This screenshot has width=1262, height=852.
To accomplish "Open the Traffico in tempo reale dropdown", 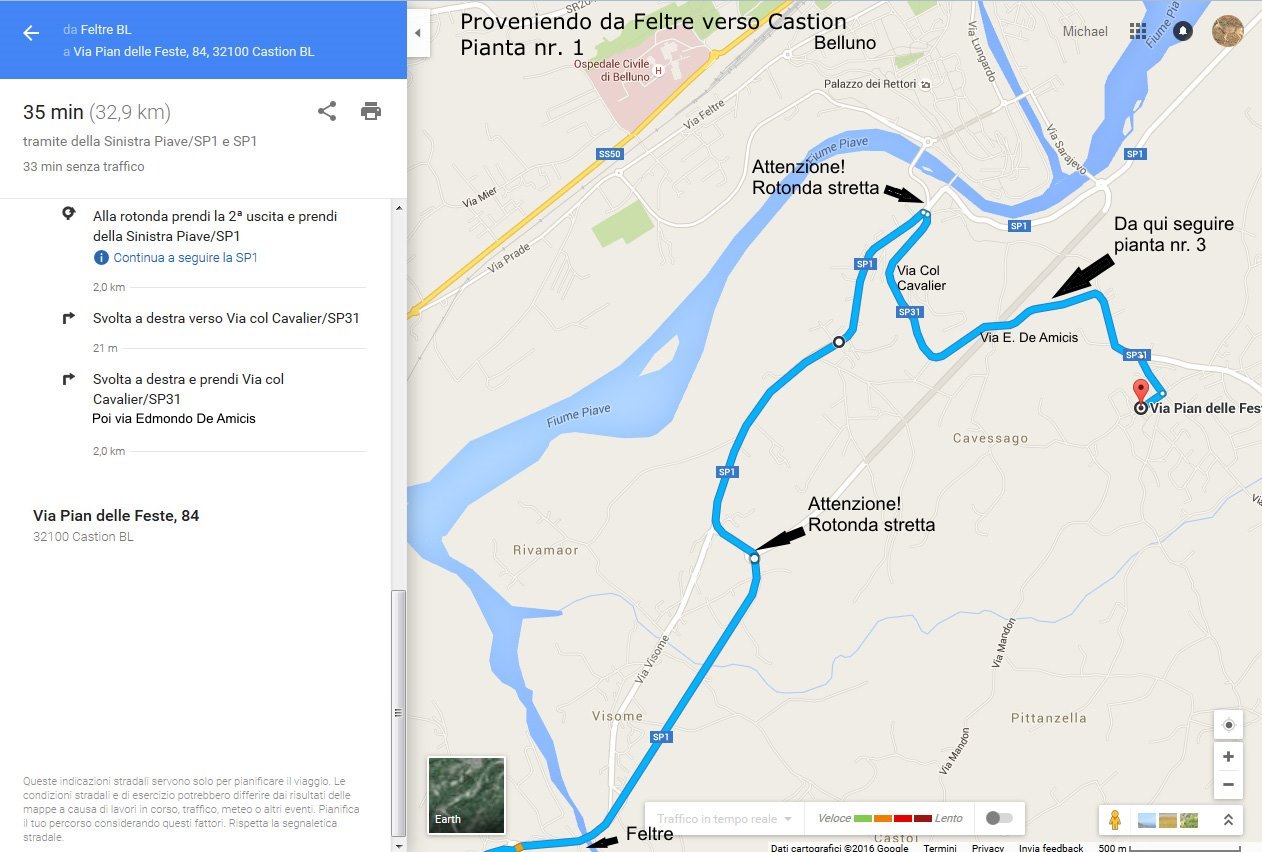I will click(725, 819).
